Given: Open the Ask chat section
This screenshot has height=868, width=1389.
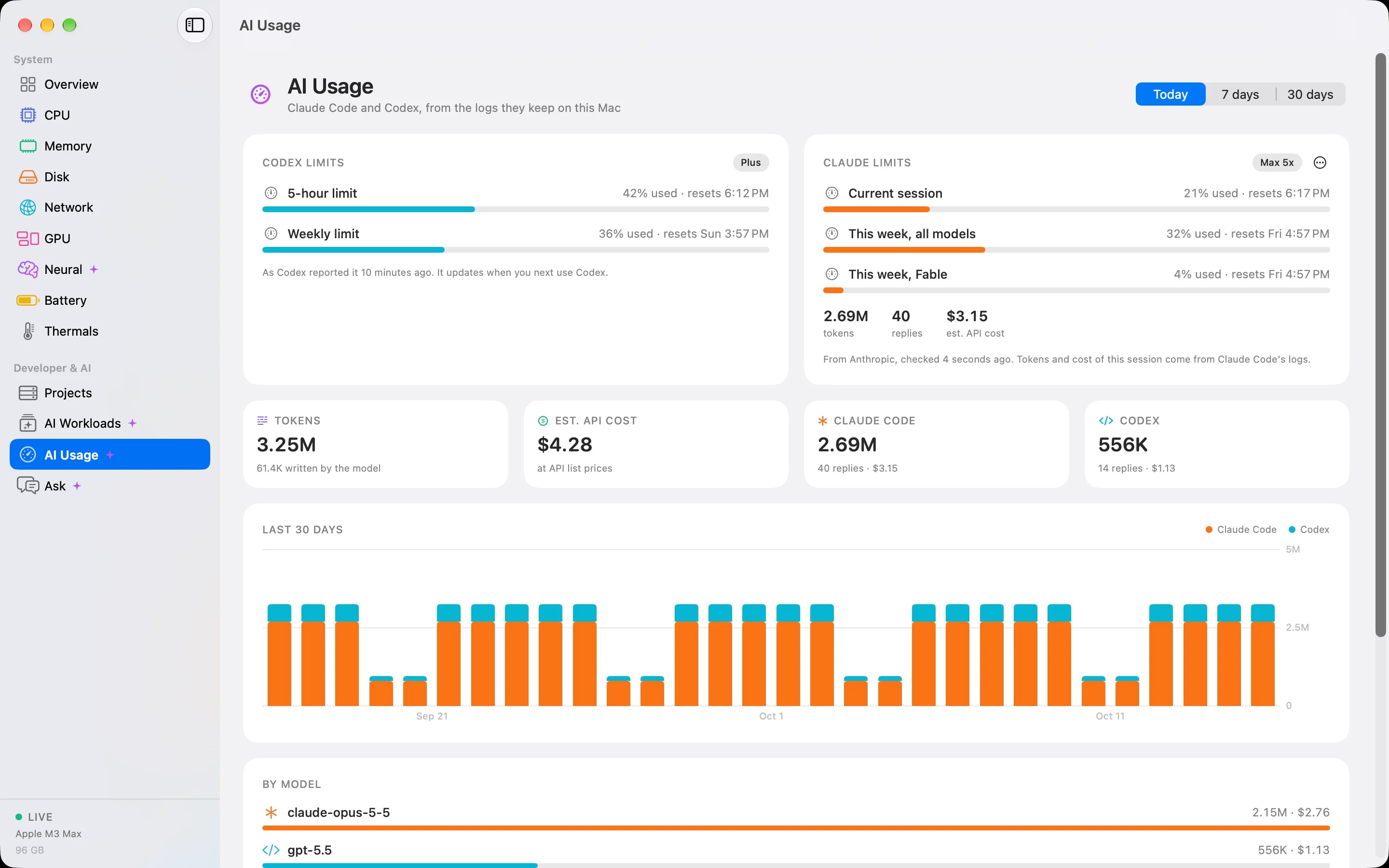Looking at the screenshot, I should pos(109,486).
